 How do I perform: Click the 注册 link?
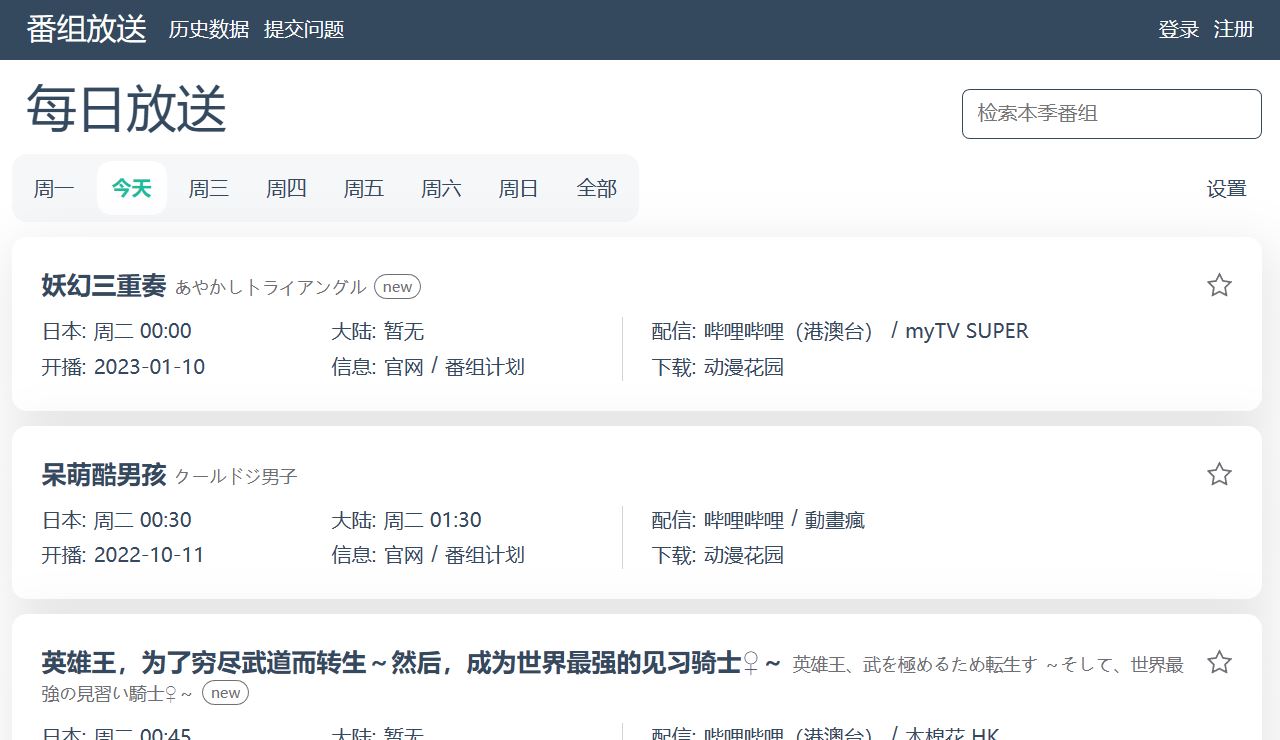(1234, 30)
